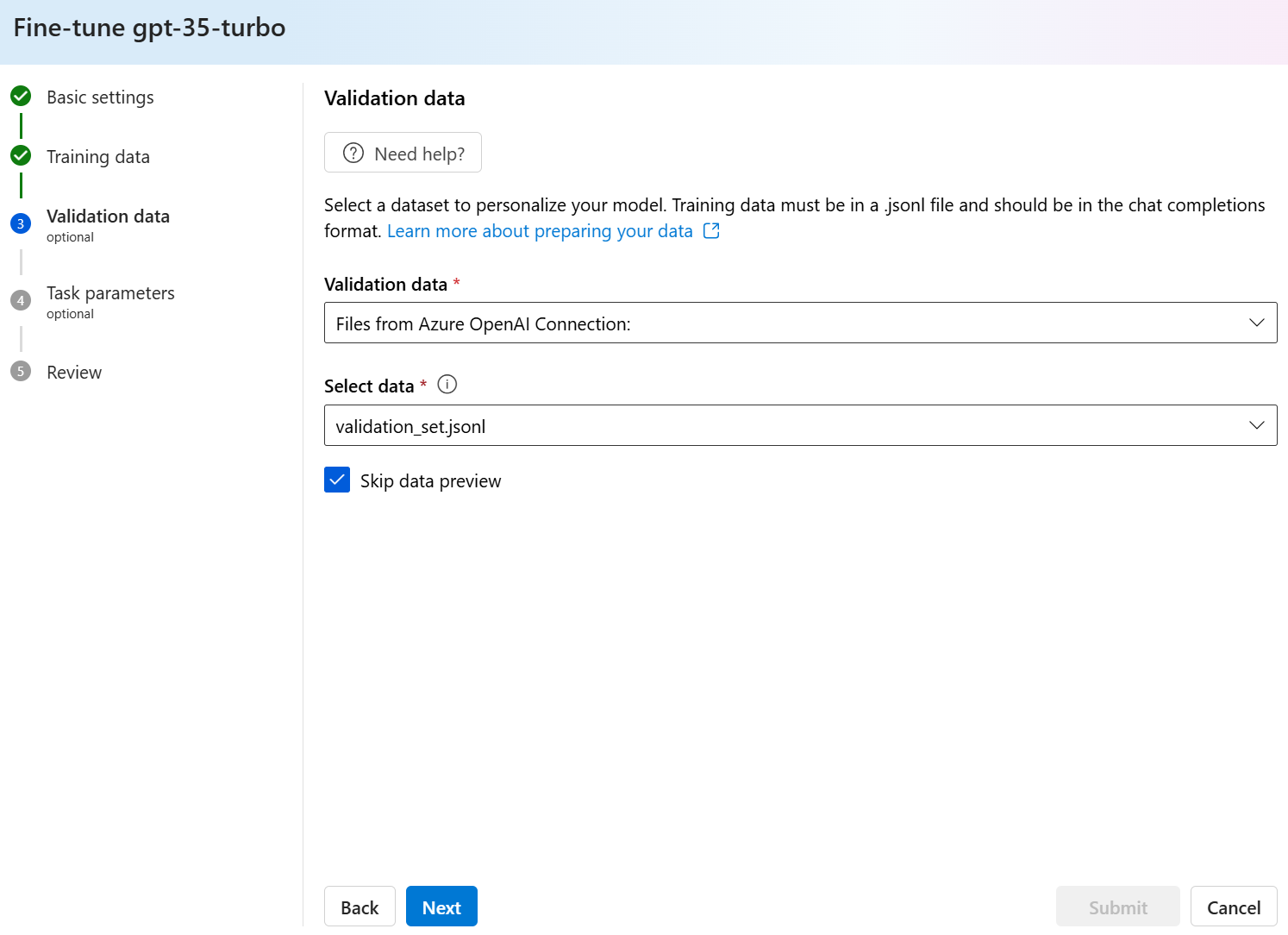The height and width of the screenshot is (935, 1288).
Task: Click the Validation data page heading
Action: 395,98
